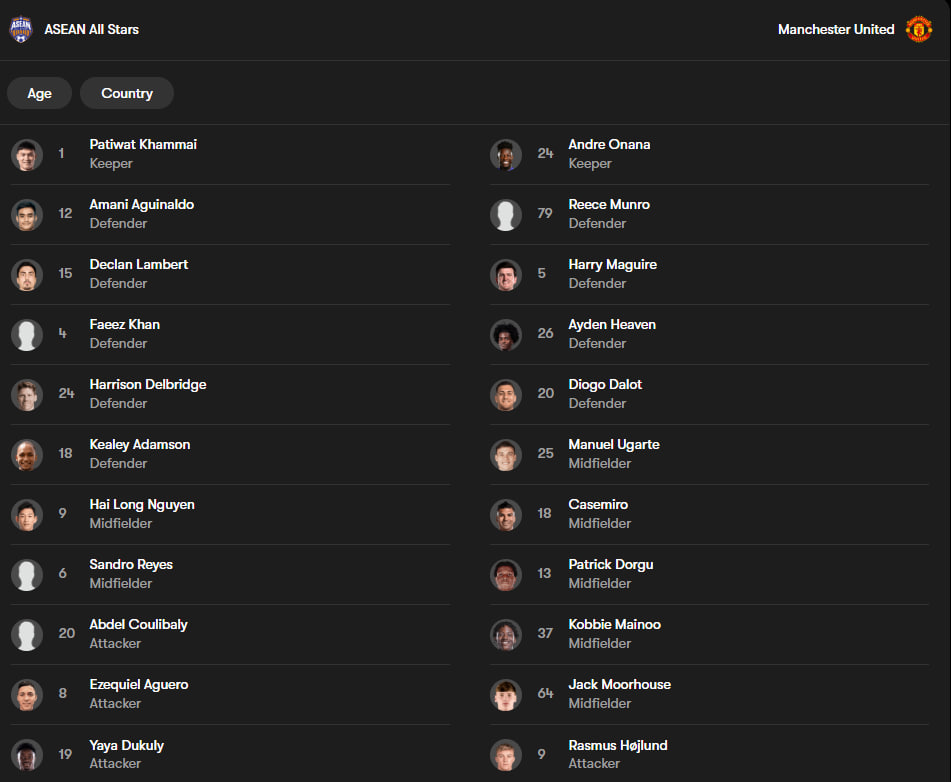The height and width of the screenshot is (782, 951).
Task: Click Jack Moorhouse's player headshot
Action: [506, 695]
